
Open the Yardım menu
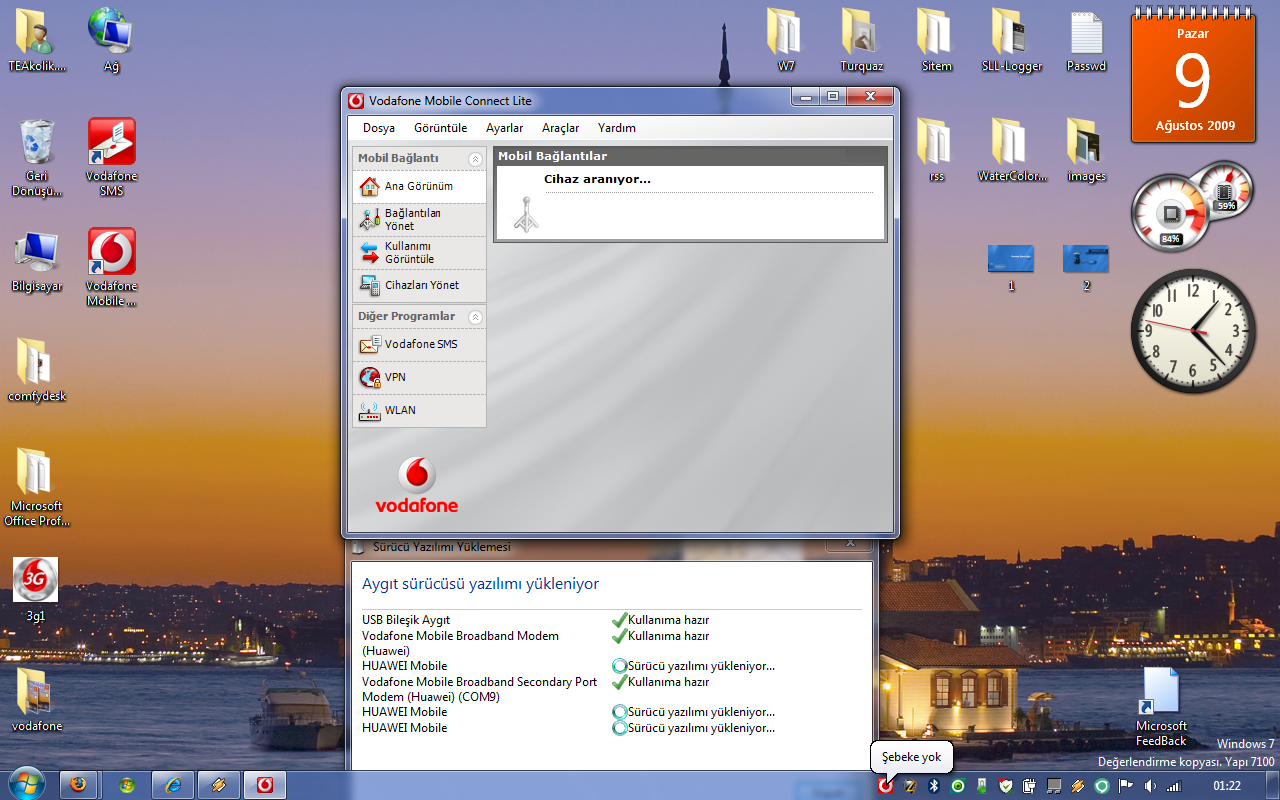click(617, 128)
